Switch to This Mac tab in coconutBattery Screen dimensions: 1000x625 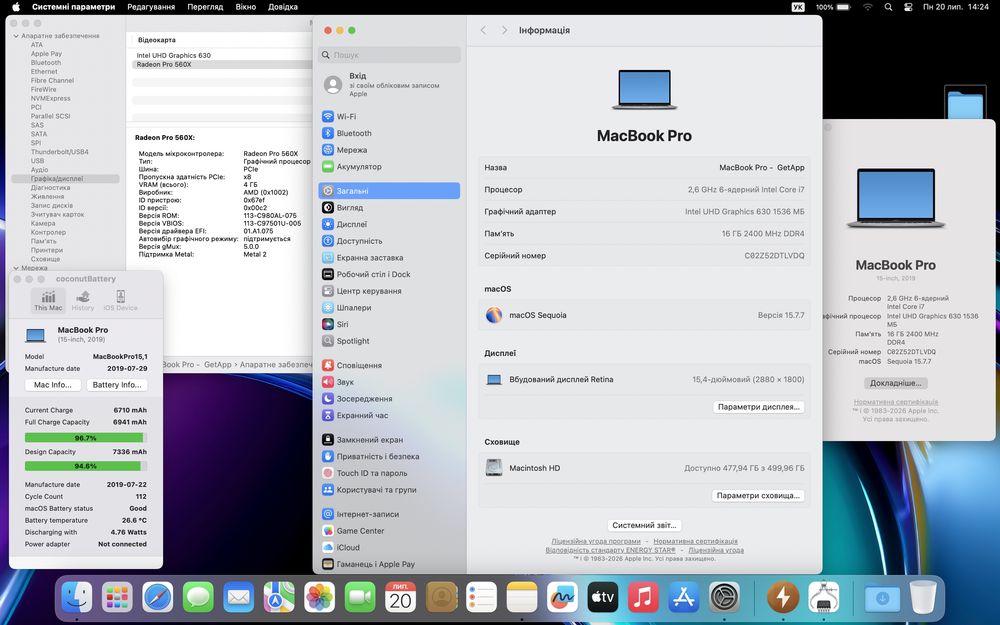(x=48, y=300)
